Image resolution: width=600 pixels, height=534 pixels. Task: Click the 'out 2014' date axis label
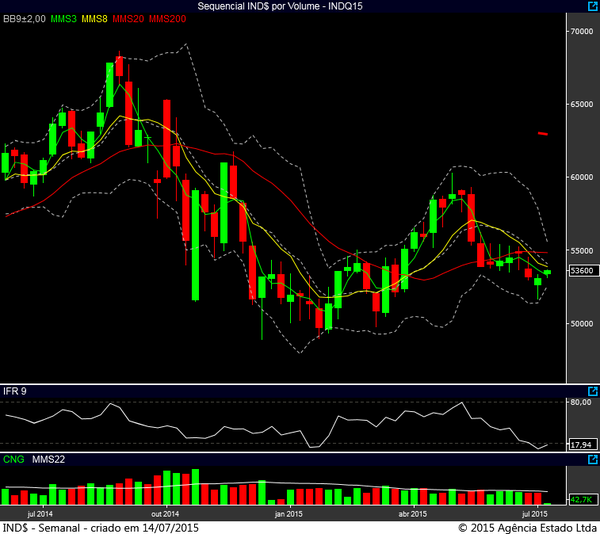(x=164, y=513)
